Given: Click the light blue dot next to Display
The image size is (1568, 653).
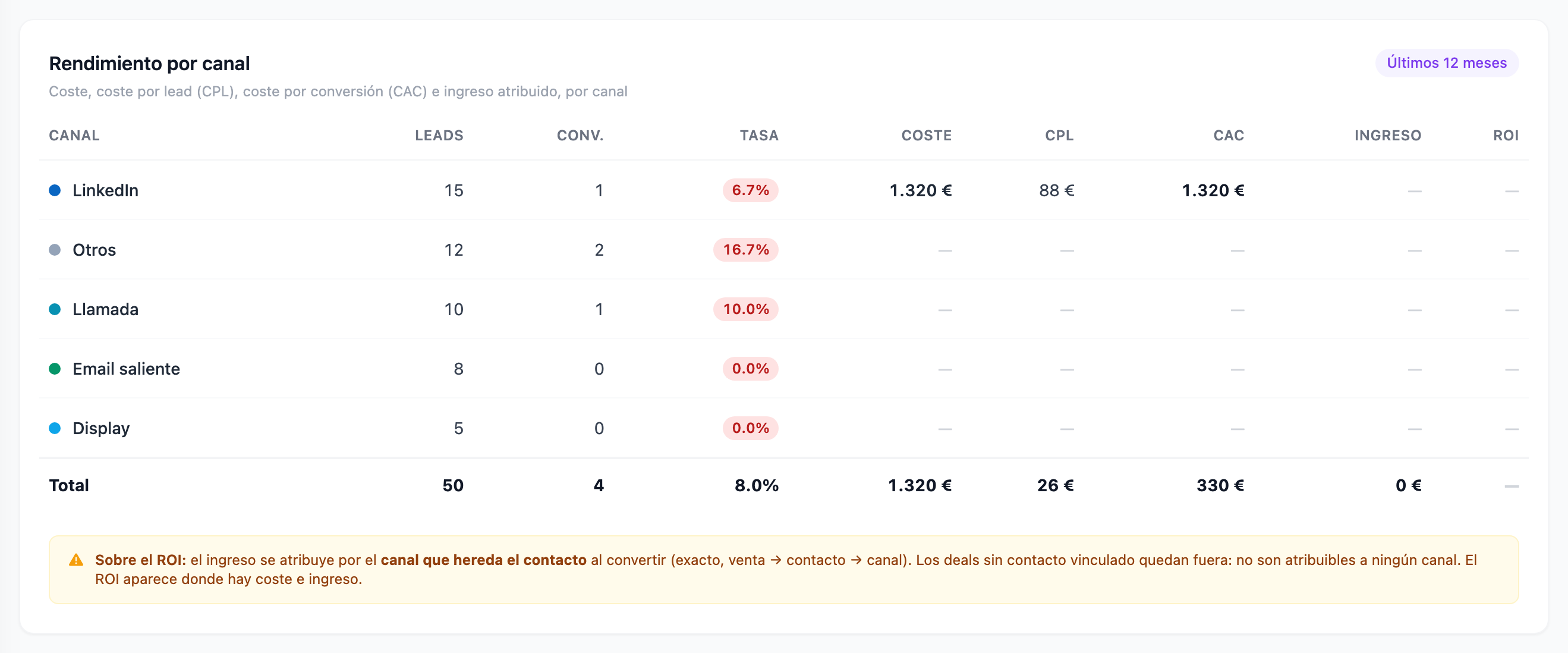Looking at the screenshot, I should pos(55,428).
